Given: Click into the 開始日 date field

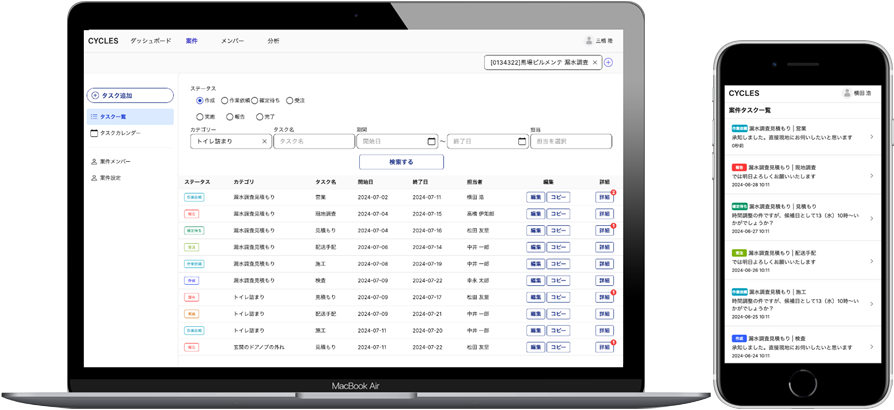Looking at the screenshot, I should click(397, 141).
